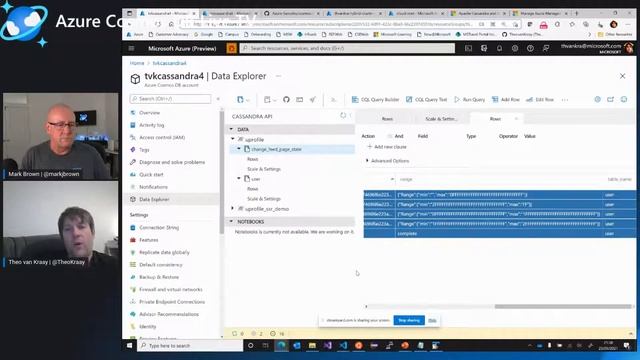Image resolution: width=640 pixels, height=360 pixels.
Task: Open Firewall and virtual networks
Action: (171, 289)
